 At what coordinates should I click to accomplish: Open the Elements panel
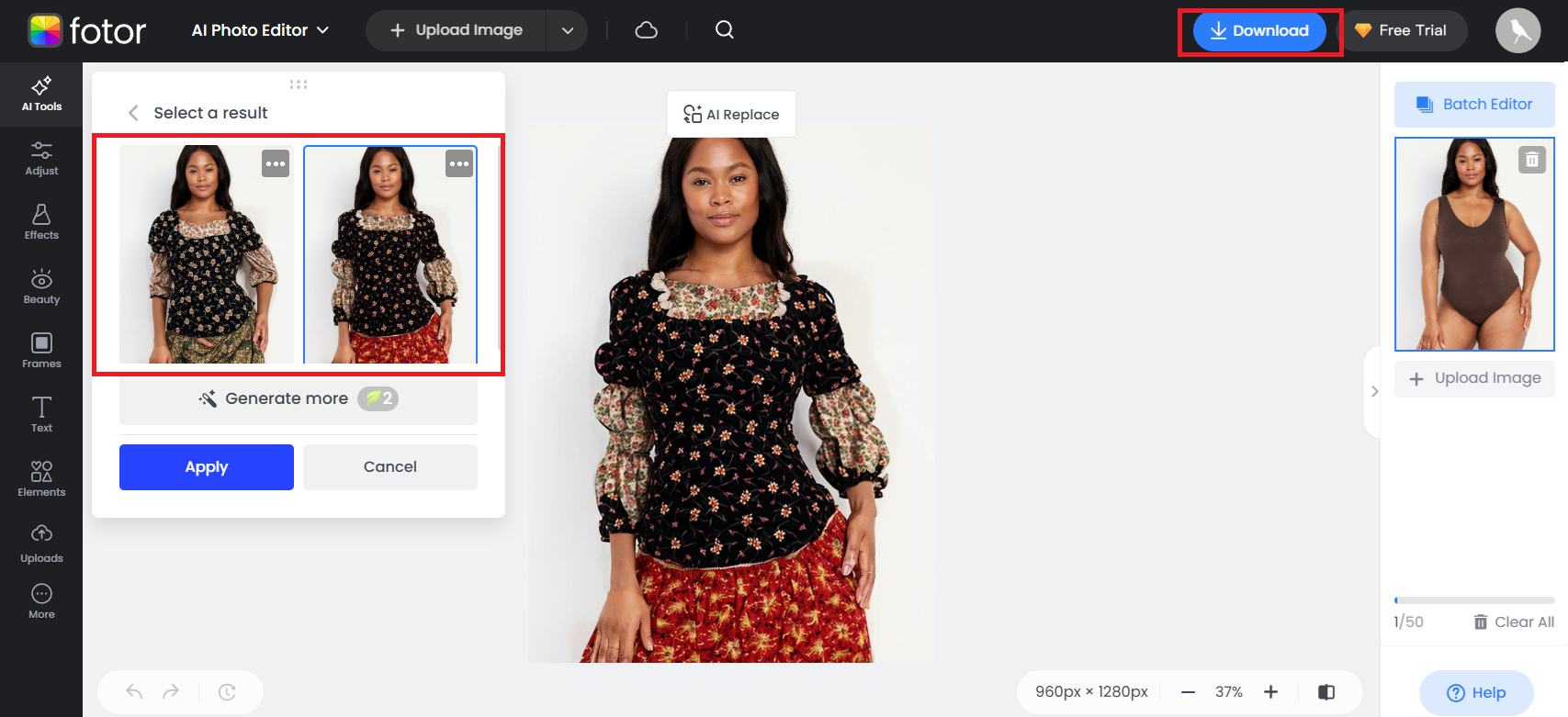(x=41, y=479)
